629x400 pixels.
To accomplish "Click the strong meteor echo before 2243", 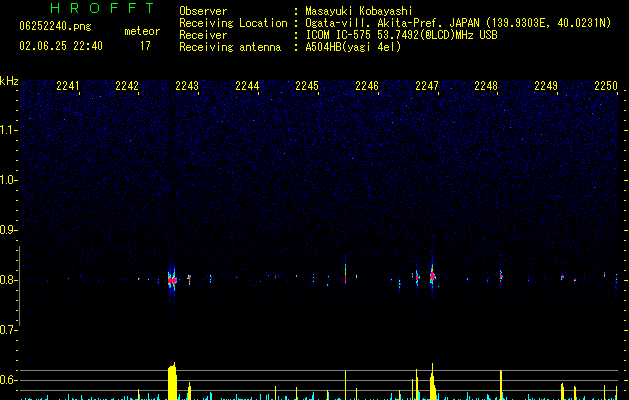I will [x=172, y=279].
